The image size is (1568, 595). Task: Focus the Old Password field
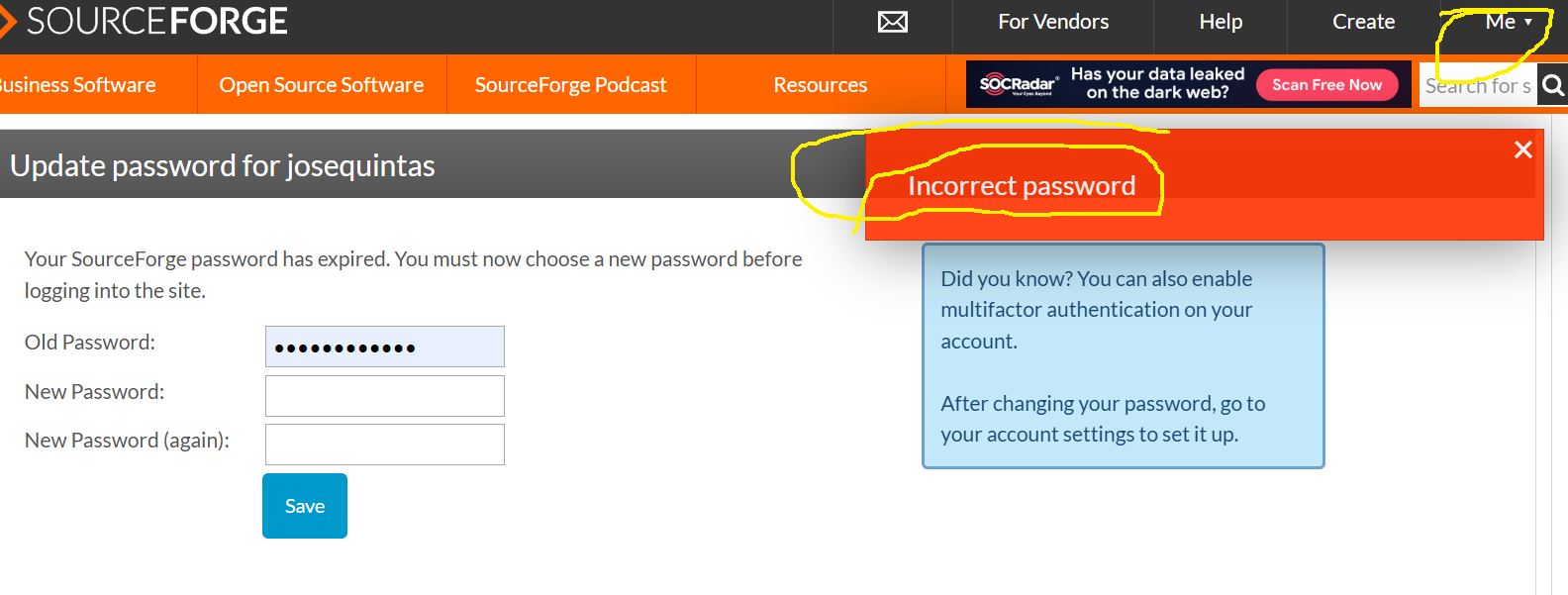pos(385,347)
